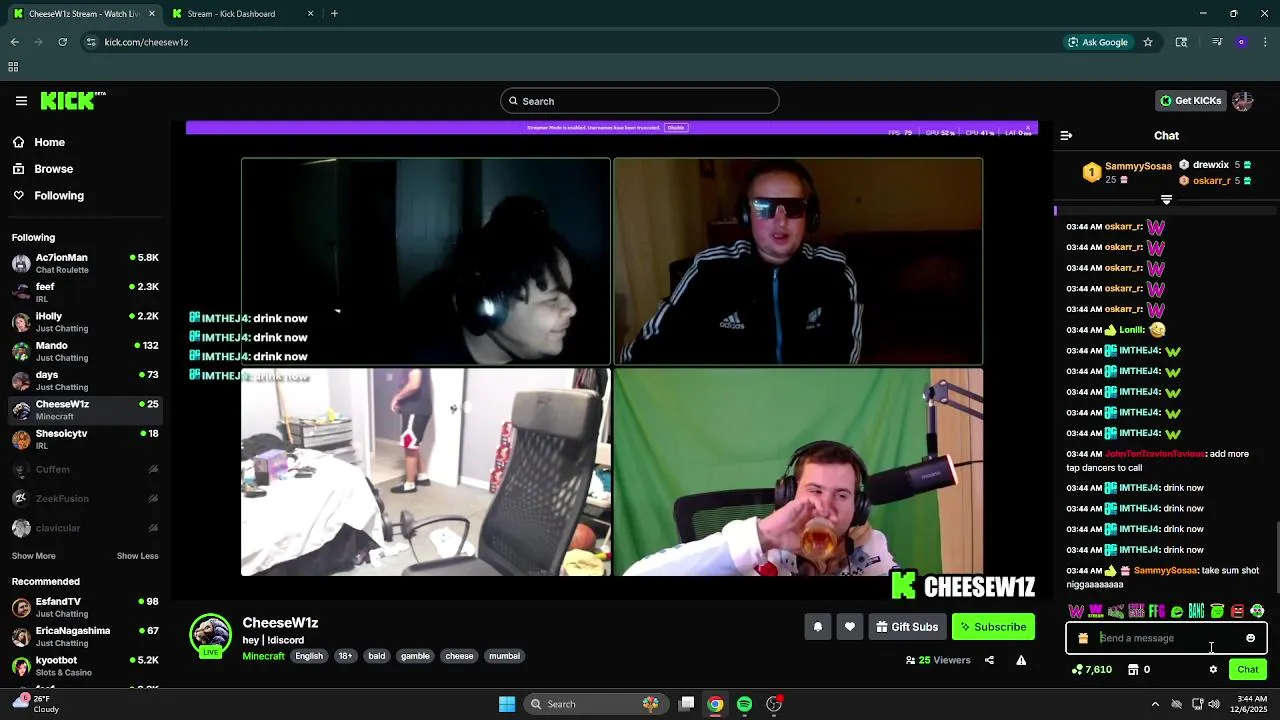Open the emoji picker in chat box
This screenshot has width=1280, height=720.
pos(1250,638)
